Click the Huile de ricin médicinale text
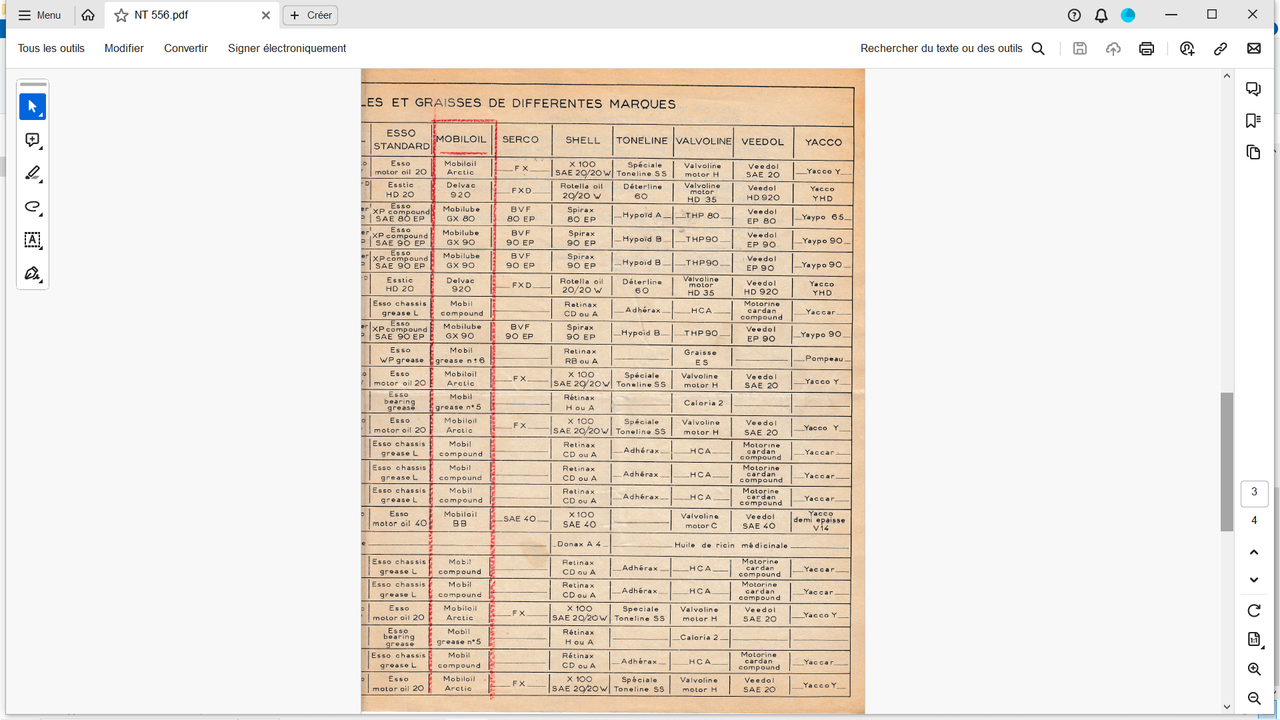1280x720 pixels. tap(731, 545)
